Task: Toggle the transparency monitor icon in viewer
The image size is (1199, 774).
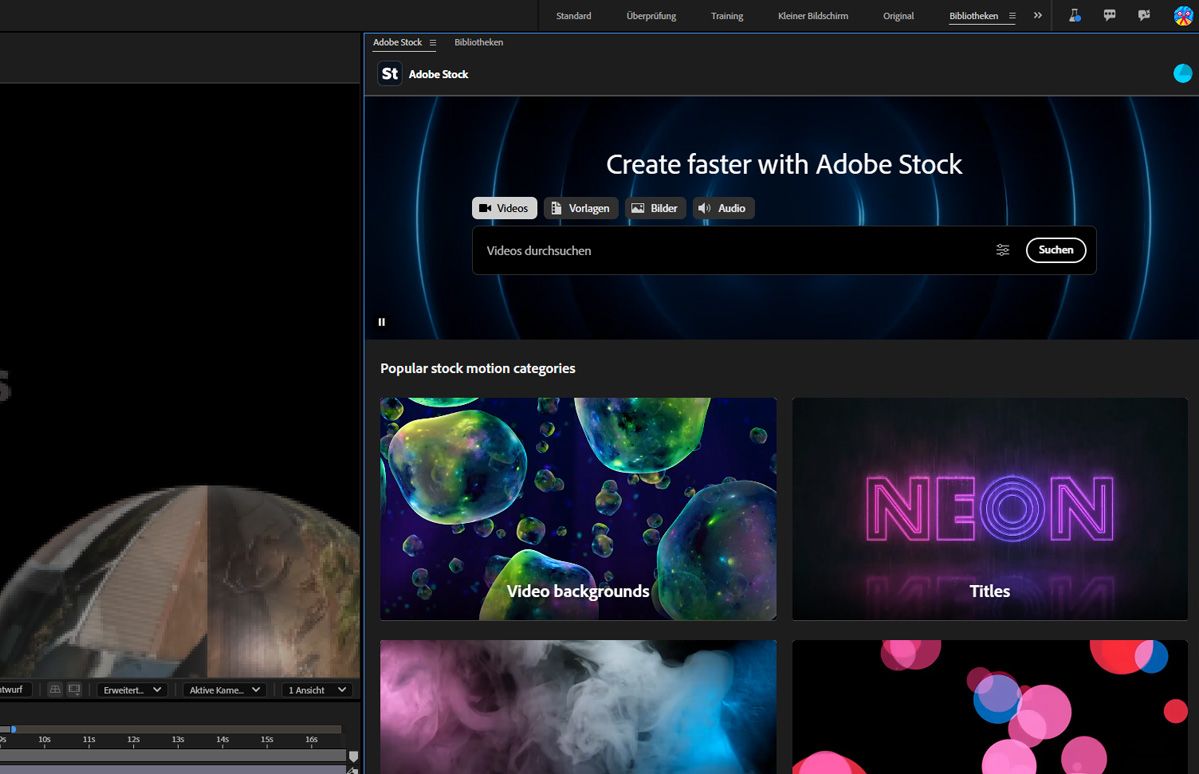Action: 74,690
